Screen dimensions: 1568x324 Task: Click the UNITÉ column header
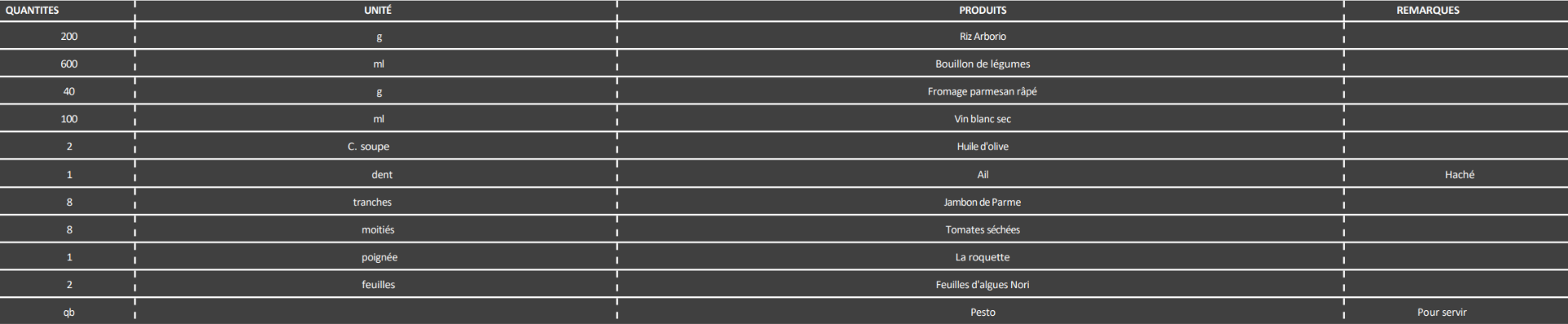tap(377, 11)
